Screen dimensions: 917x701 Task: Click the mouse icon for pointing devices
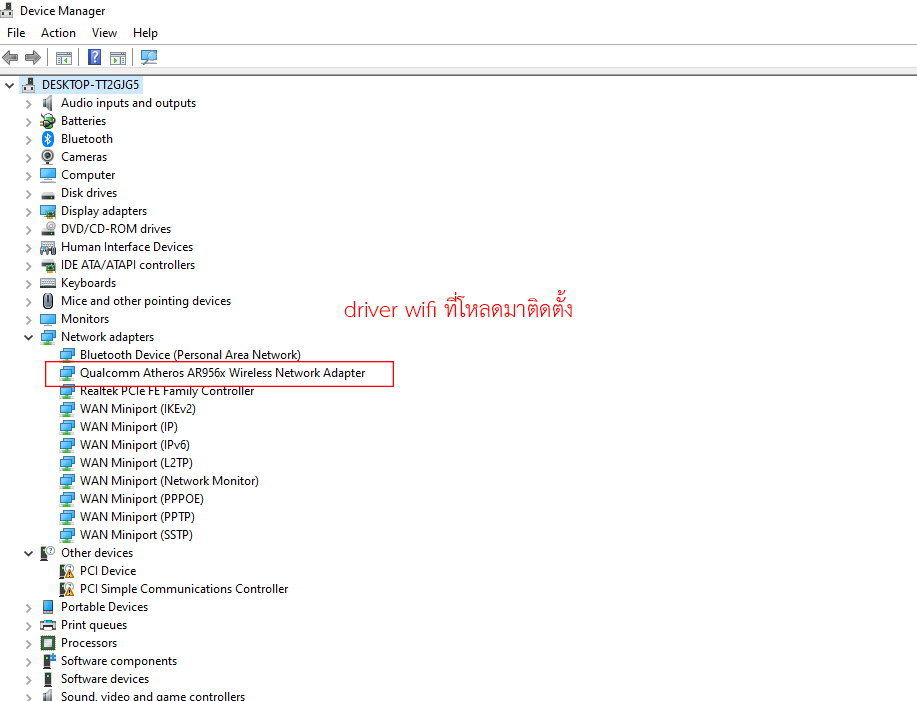coord(48,301)
